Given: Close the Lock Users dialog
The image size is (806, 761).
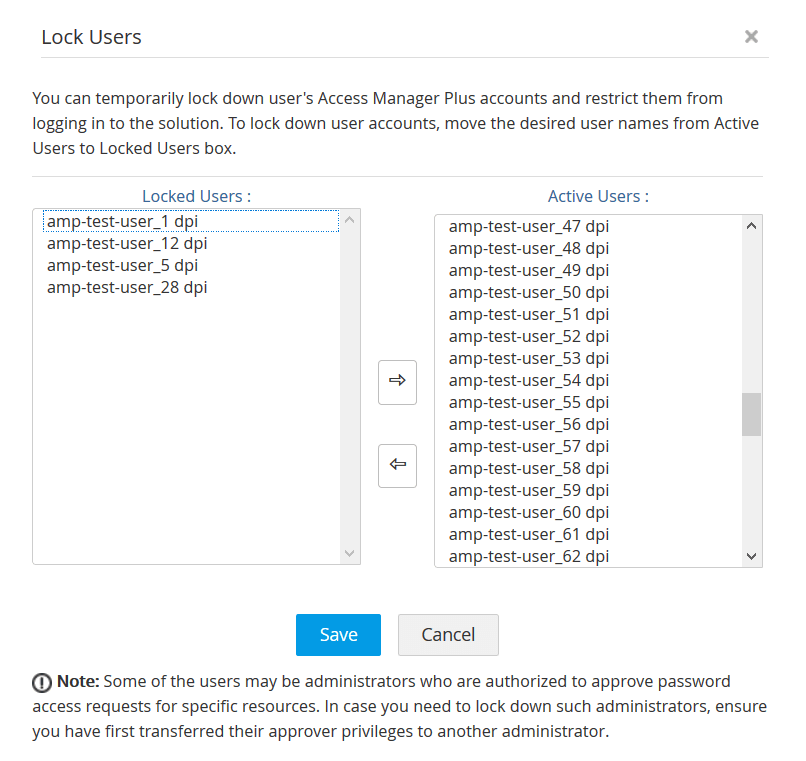Looking at the screenshot, I should [751, 37].
